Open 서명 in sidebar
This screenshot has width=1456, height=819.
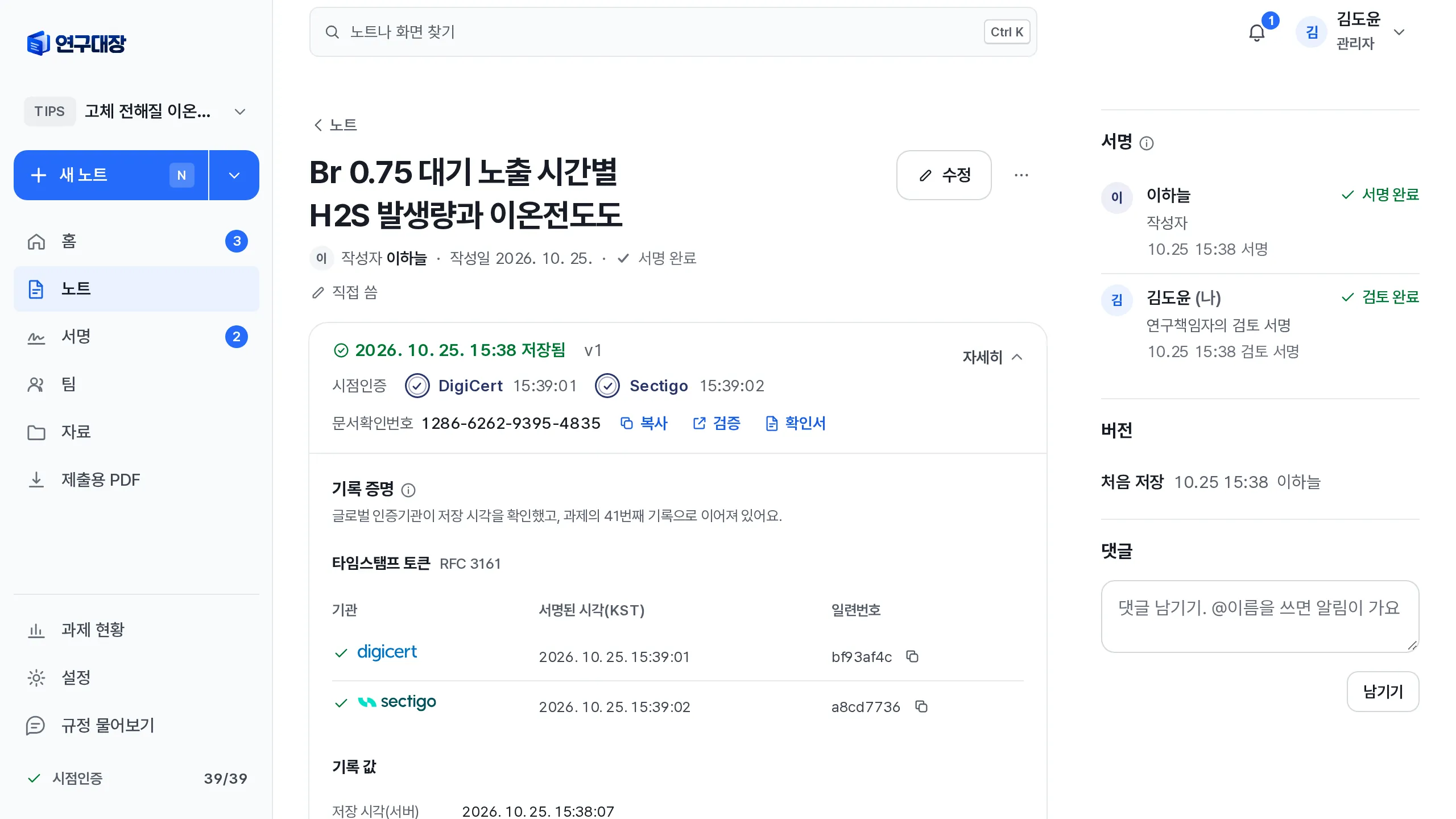coord(136,337)
